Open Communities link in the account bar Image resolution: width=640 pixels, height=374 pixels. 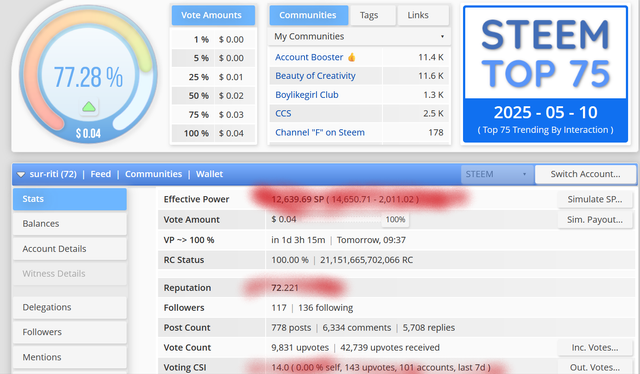[x=153, y=174]
